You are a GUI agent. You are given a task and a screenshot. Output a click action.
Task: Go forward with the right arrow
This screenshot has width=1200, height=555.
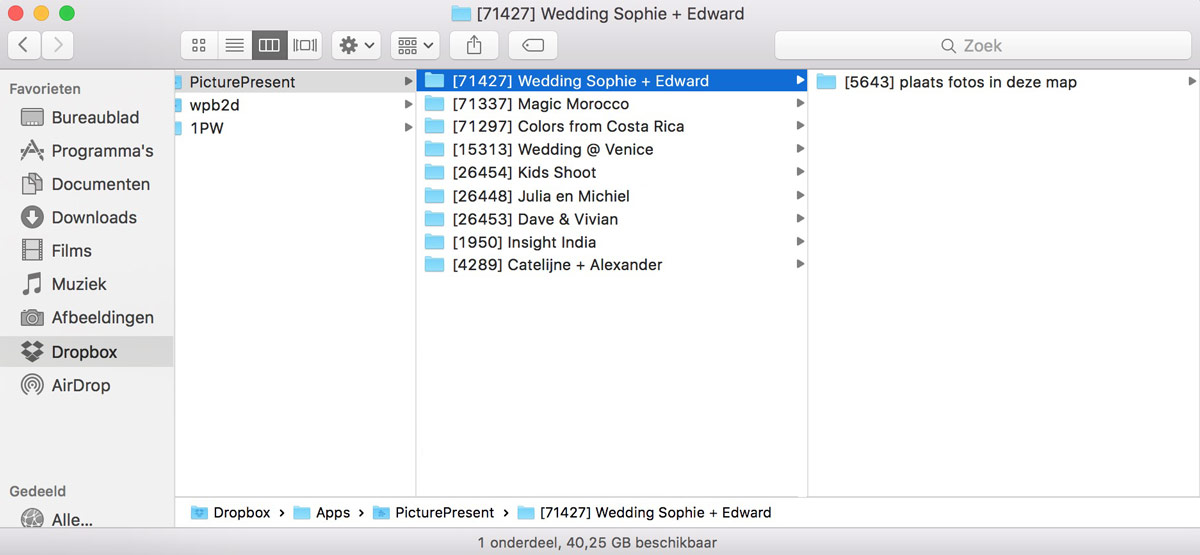(58, 45)
